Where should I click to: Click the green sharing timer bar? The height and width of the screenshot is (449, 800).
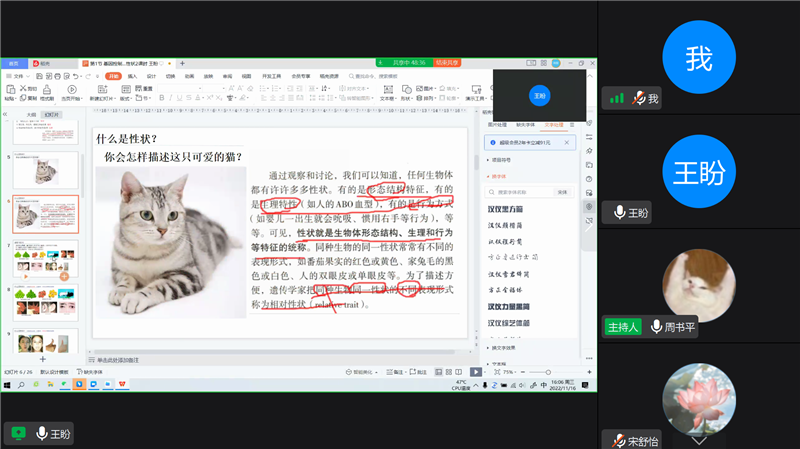click(x=404, y=63)
